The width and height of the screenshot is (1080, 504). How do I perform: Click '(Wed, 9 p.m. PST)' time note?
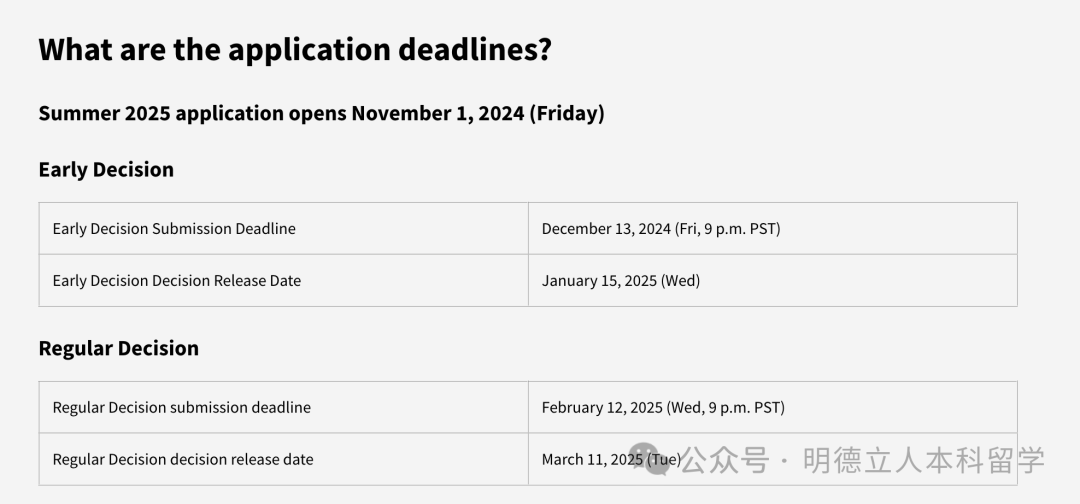coord(727,408)
